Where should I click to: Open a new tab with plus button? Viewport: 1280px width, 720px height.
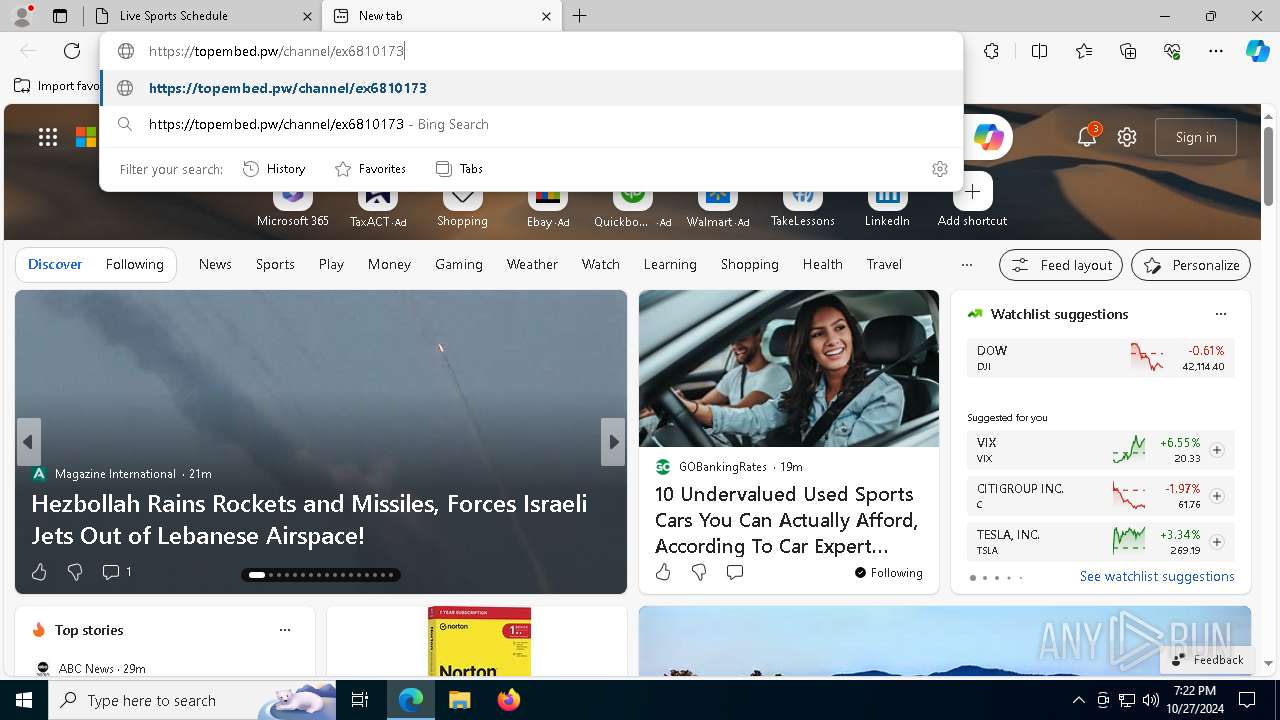pos(580,16)
